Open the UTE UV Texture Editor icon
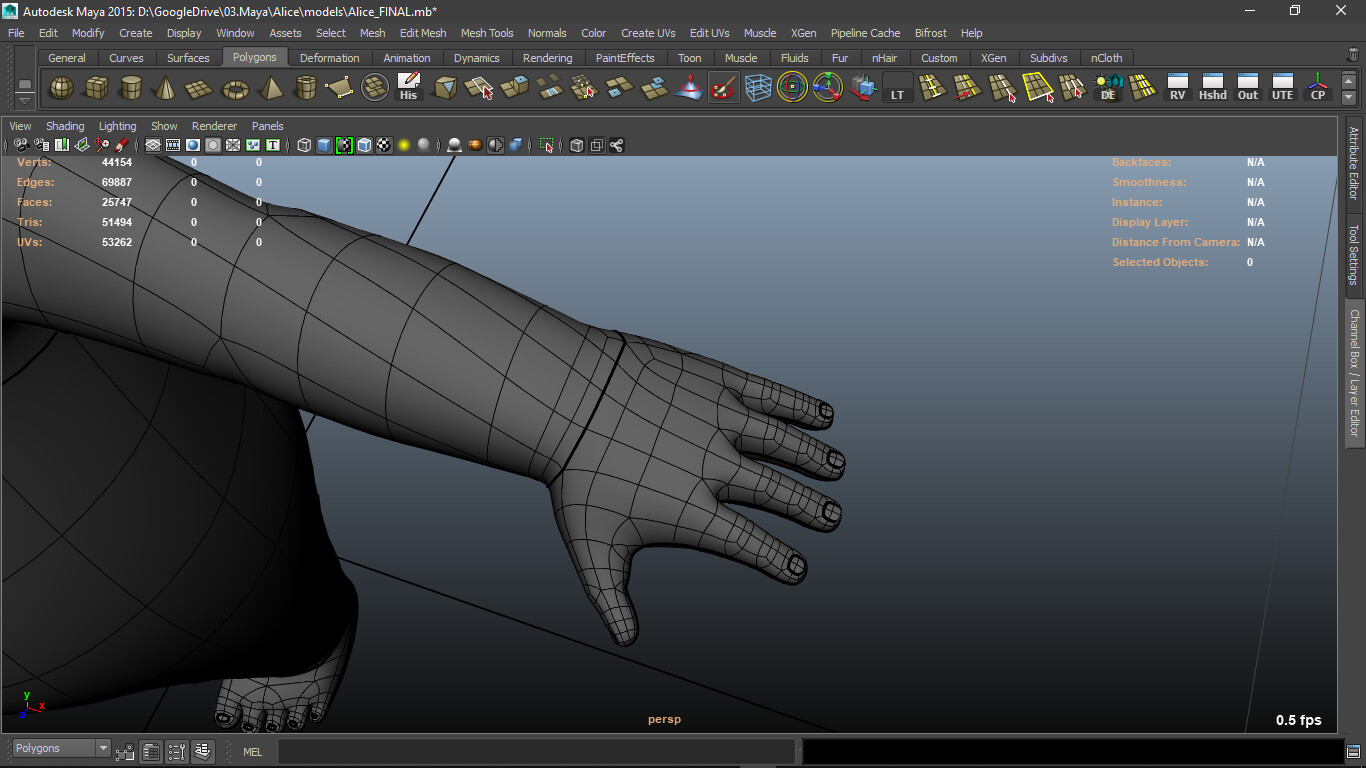Screen dimensions: 1366x768 [x=1283, y=88]
